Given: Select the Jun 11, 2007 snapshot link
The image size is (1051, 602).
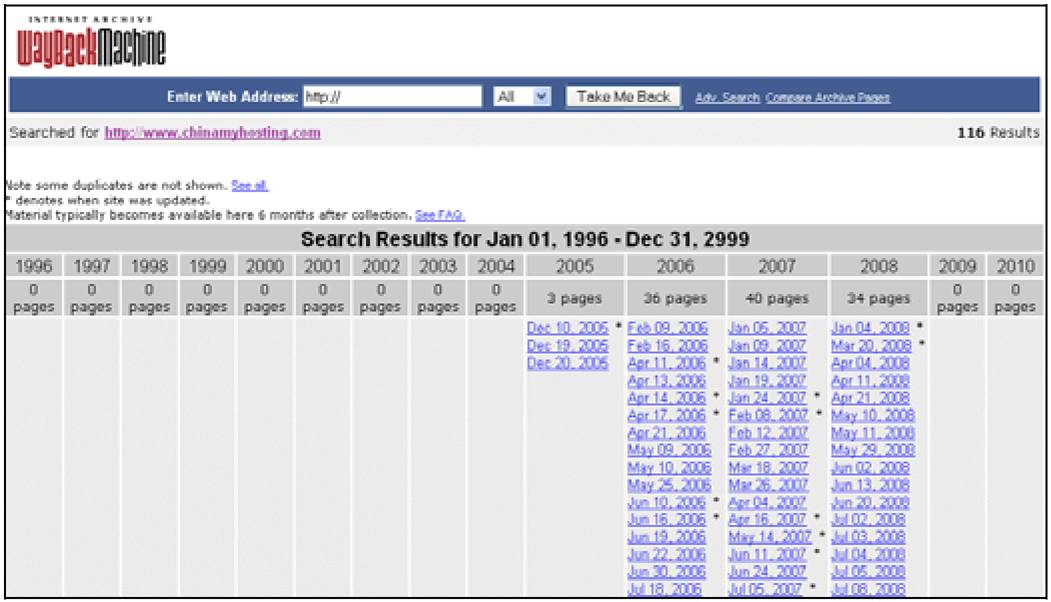Looking at the screenshot, I should click(767, 554).
